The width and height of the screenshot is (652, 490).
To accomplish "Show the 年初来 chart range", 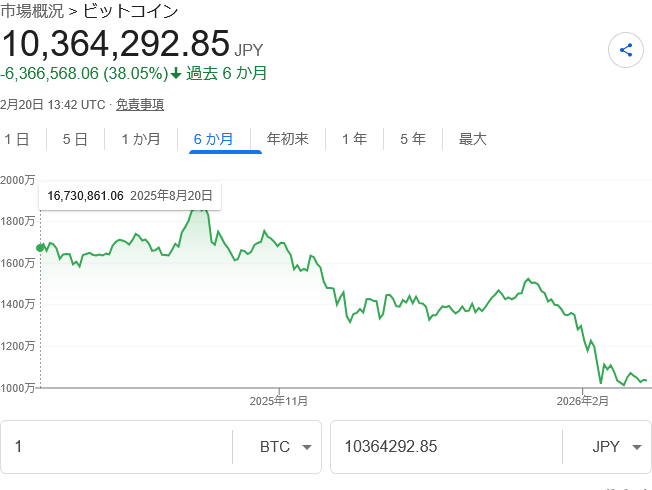I will click(287, 139).
